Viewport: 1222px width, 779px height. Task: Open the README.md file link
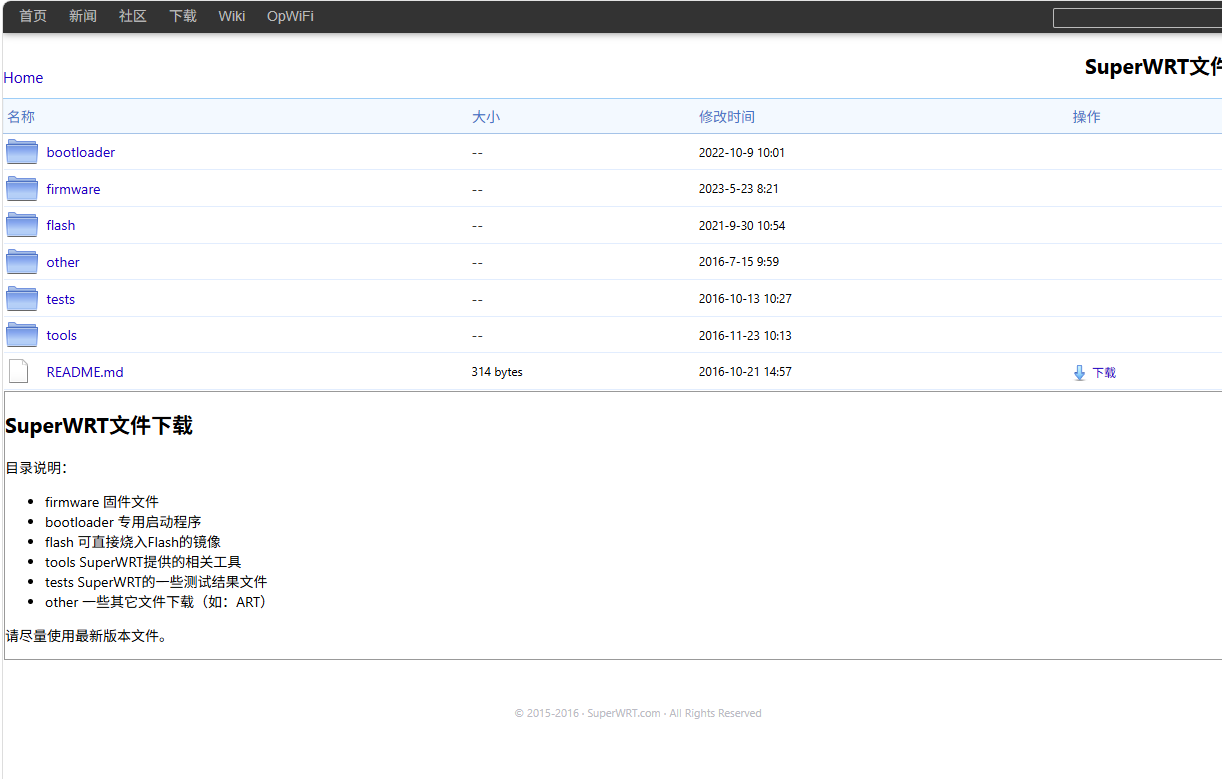(x=85, y=372)
